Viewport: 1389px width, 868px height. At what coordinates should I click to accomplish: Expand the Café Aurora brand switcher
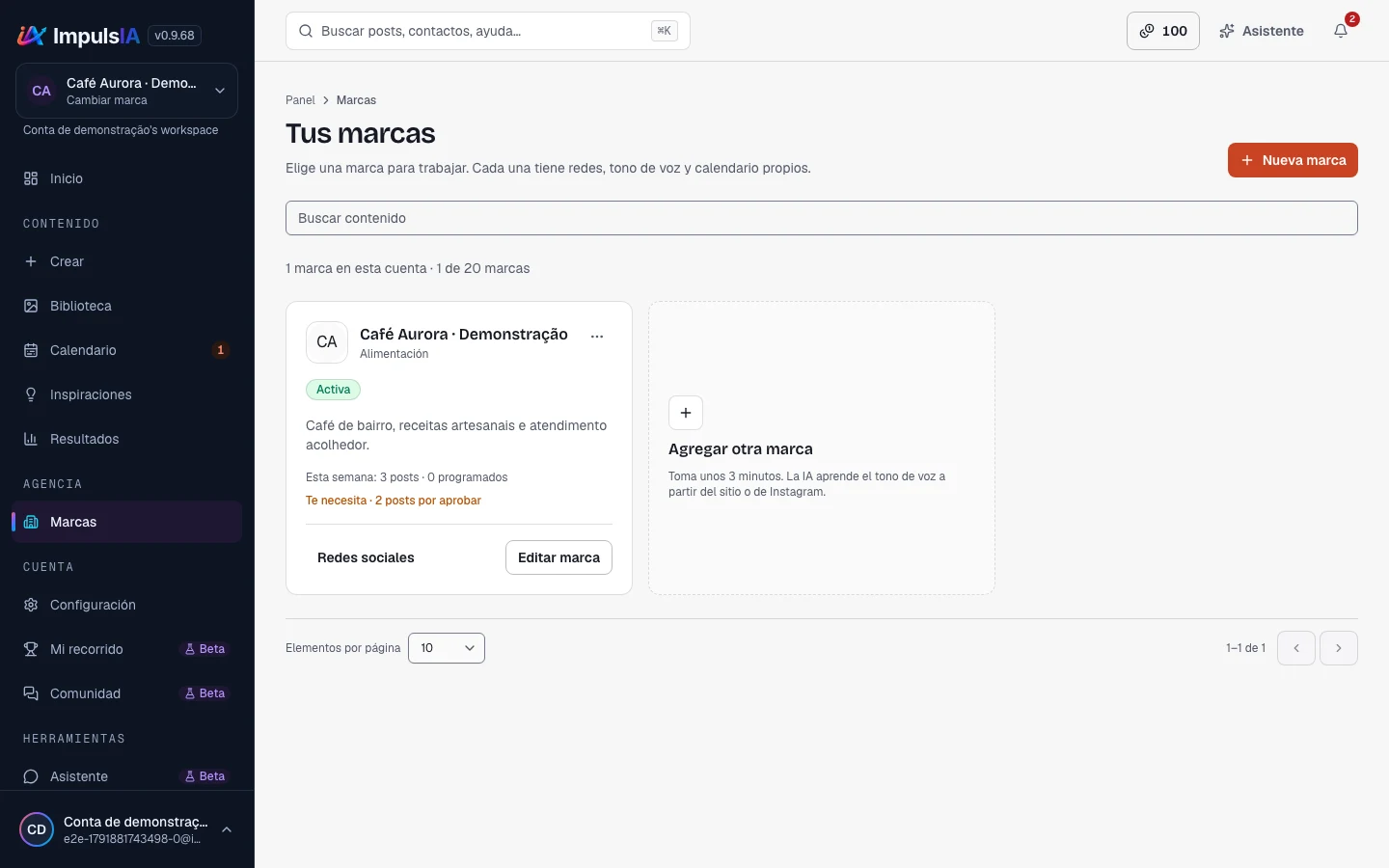point(126,91)
